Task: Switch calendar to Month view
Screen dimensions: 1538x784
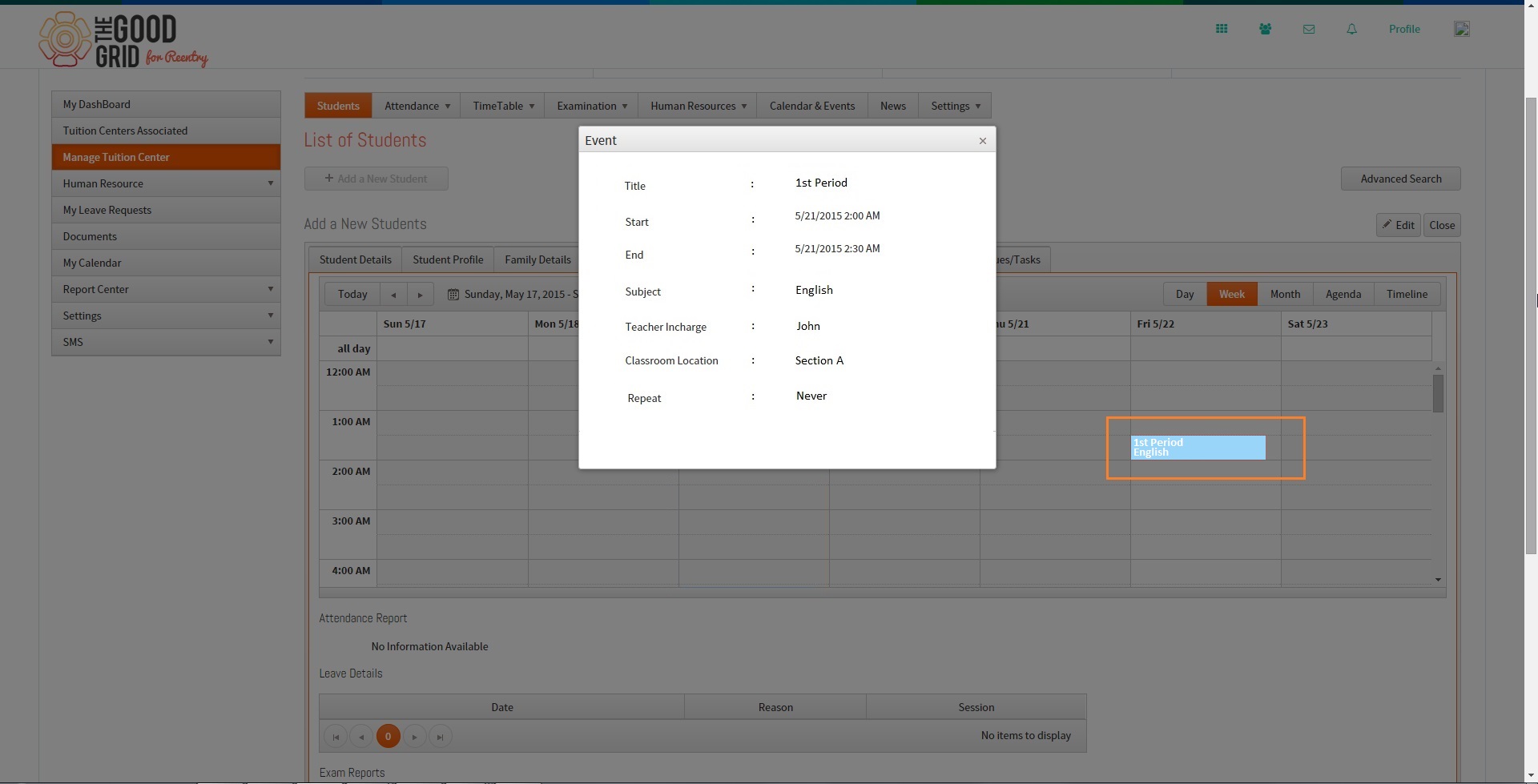Action: (1285, 294)
